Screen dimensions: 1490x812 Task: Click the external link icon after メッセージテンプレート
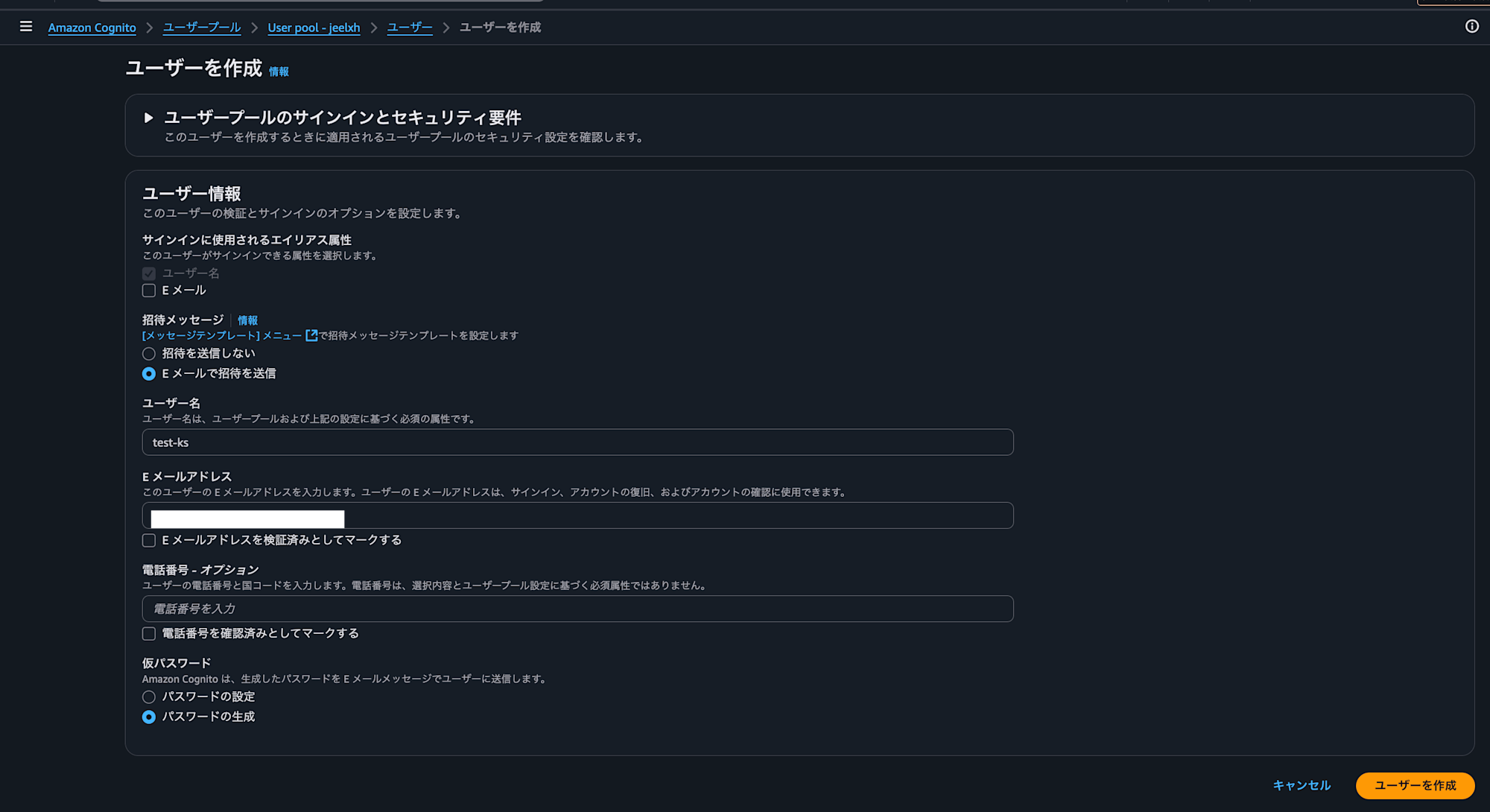pos(311,336)
